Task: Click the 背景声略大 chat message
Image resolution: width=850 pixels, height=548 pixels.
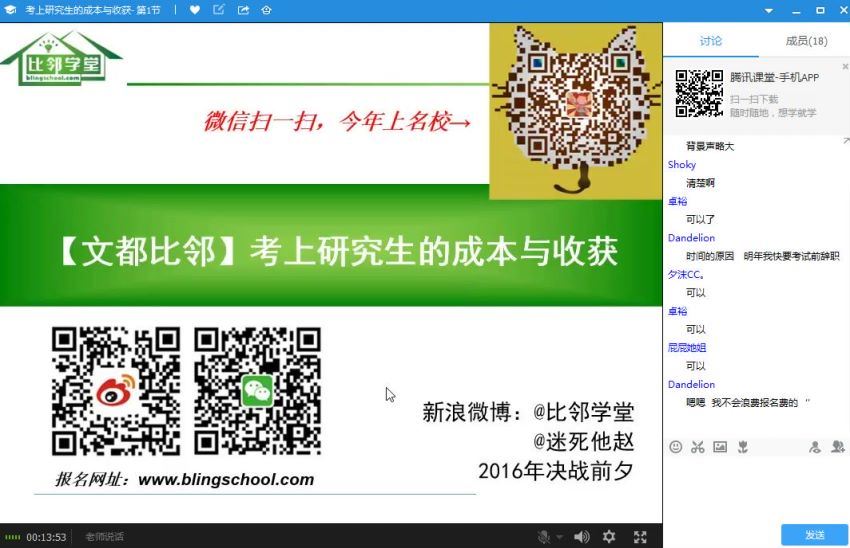Action: click(710, 146)
